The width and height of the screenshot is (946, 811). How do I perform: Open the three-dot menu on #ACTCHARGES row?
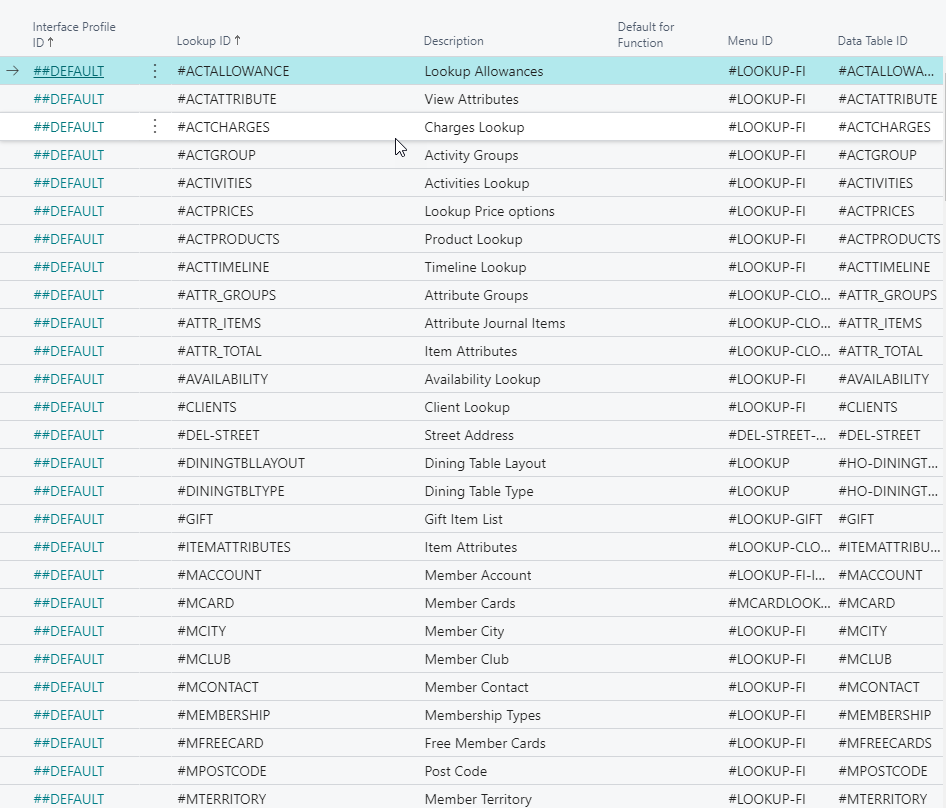pyautogui.click(x=154, y=127)
